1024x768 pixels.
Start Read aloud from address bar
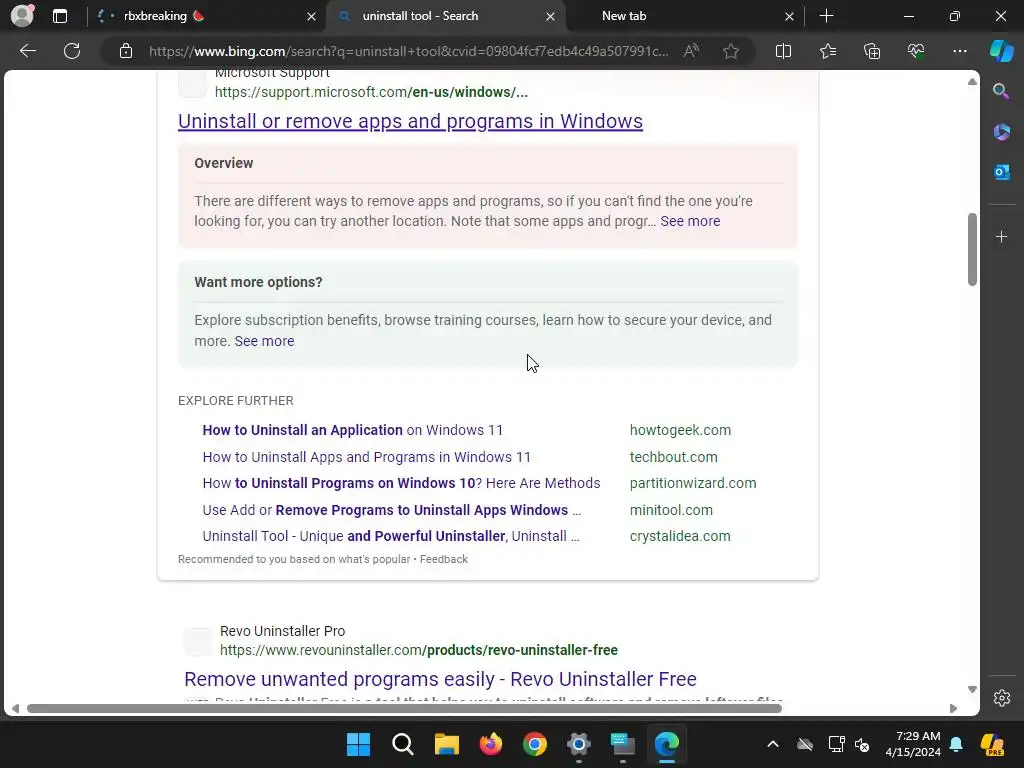692,51
